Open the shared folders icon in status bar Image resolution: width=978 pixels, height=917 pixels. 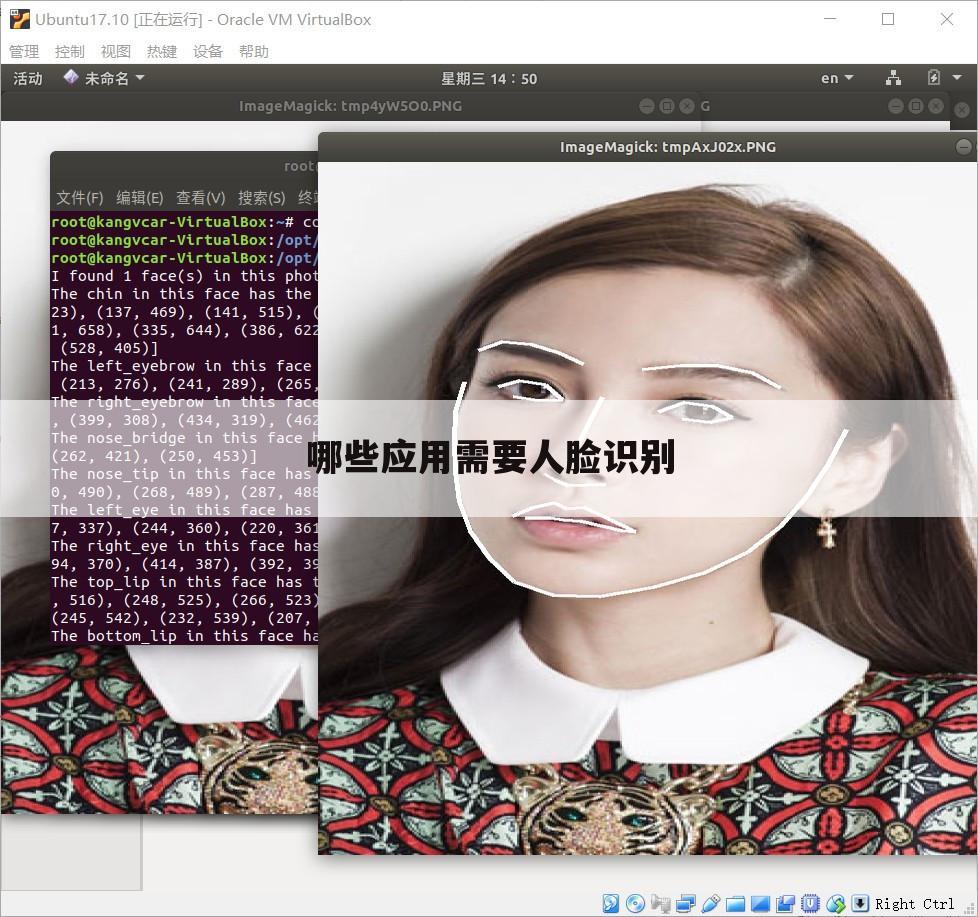tap(735, 903)
